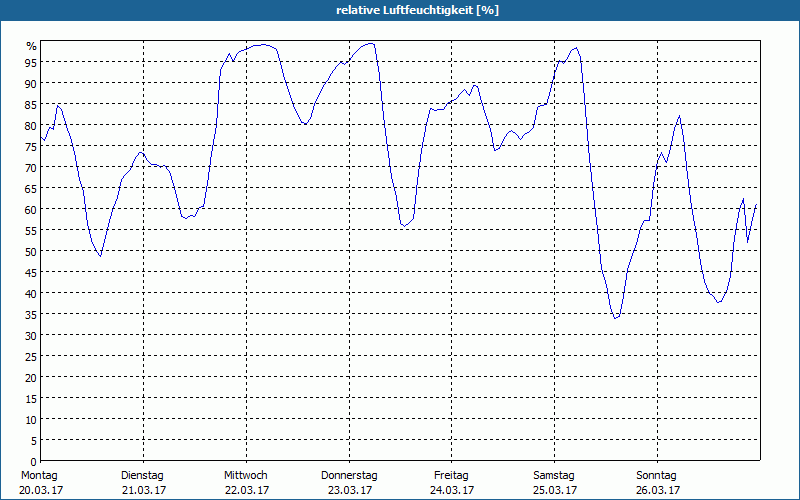Image resolution: width=800 pixels, height=500 pixels.
Task: Click the '90' y-axis value
Action: [x=31, y=84]
